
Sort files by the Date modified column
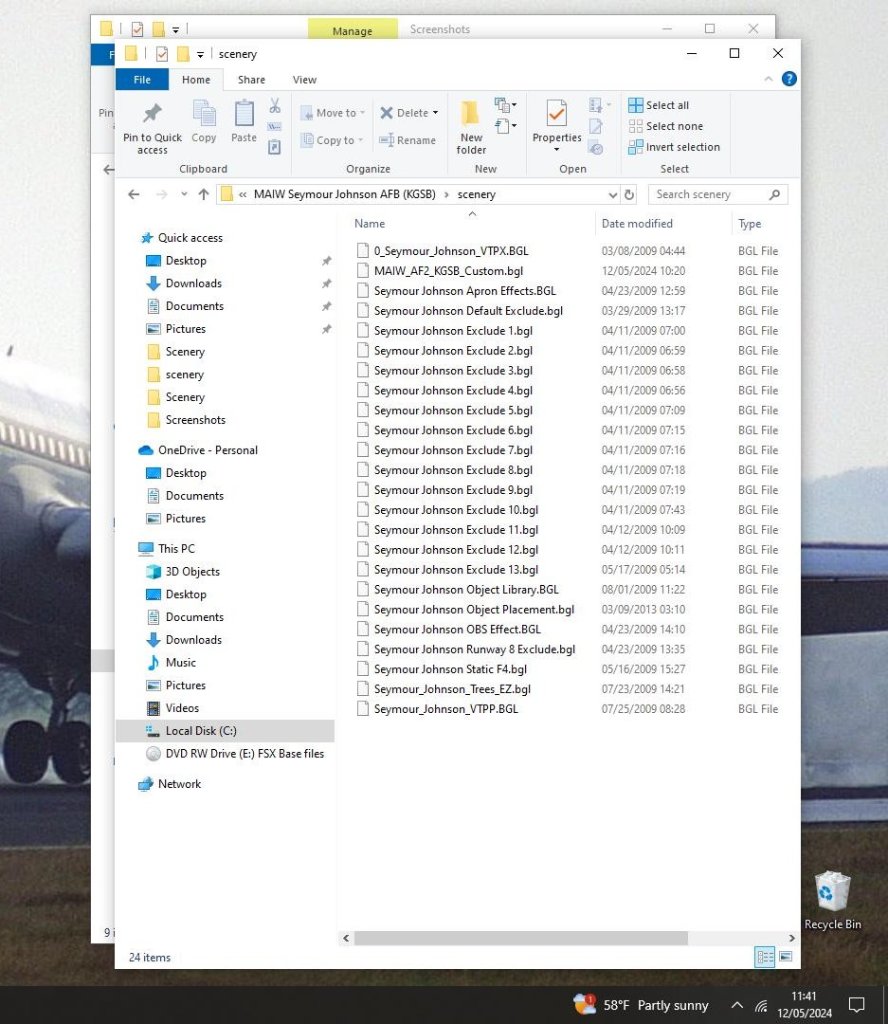[637, 224]
